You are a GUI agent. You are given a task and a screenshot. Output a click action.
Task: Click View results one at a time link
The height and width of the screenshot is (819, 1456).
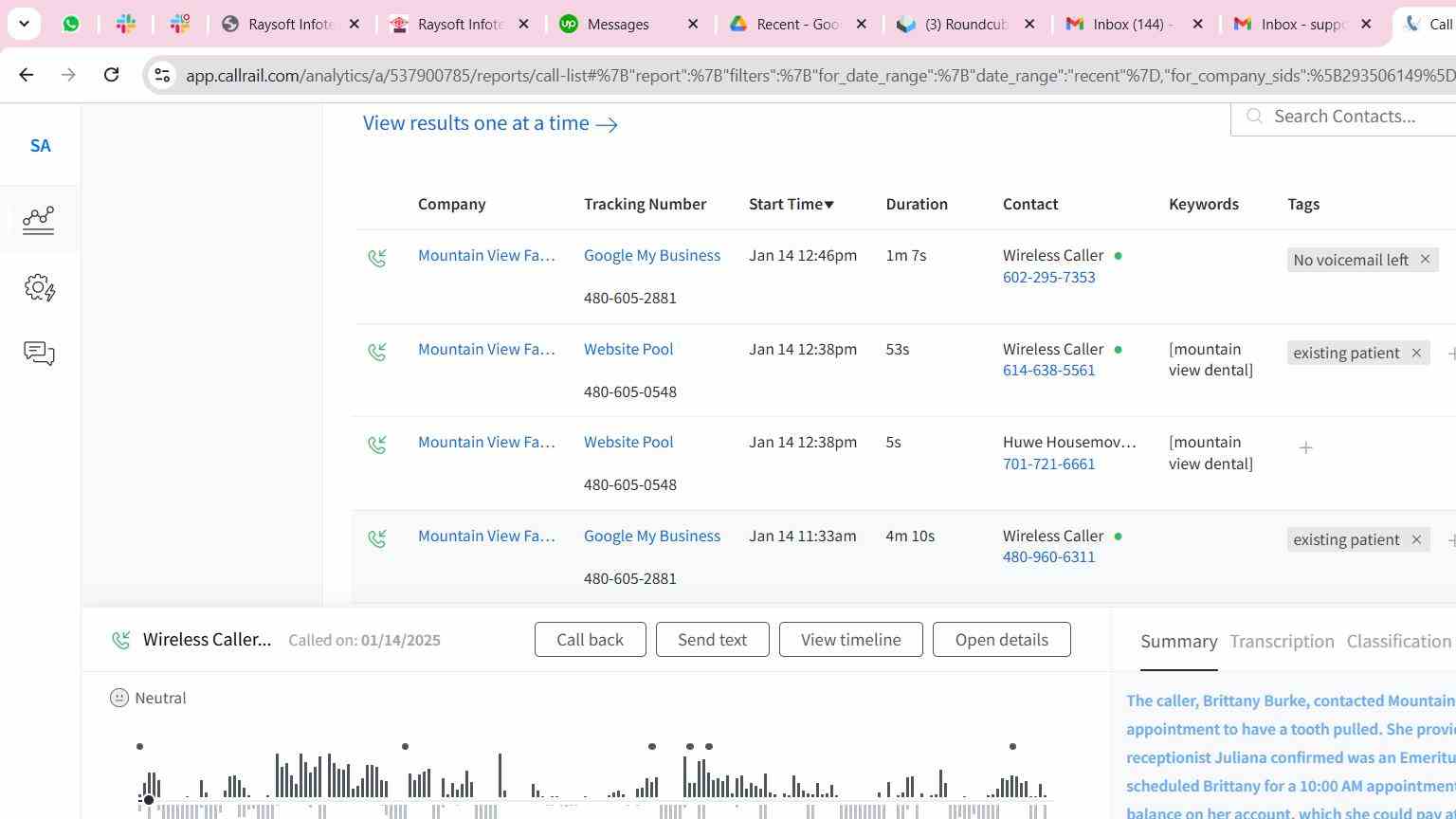[x=490, y=123]
